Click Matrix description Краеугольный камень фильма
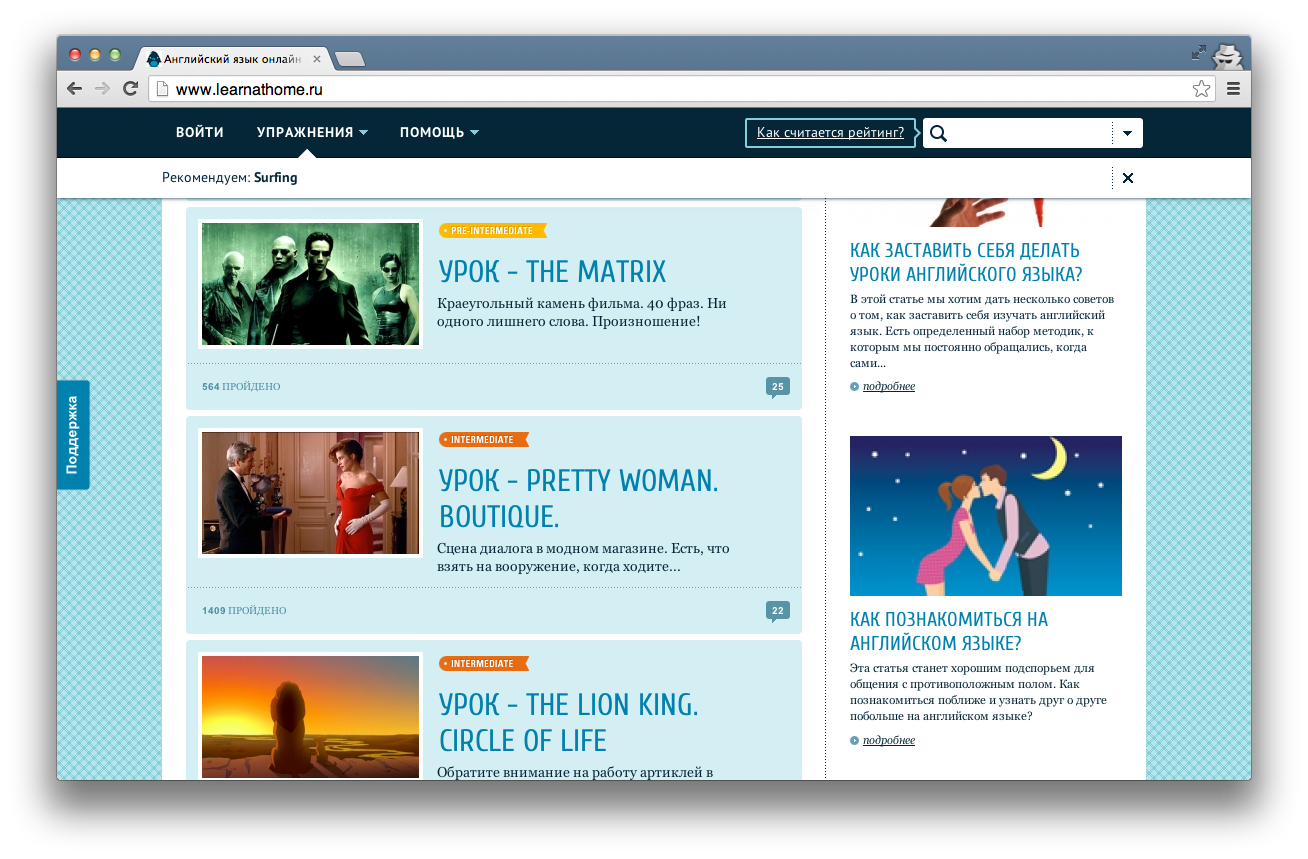1308x859 pixels. pos(582,312)
